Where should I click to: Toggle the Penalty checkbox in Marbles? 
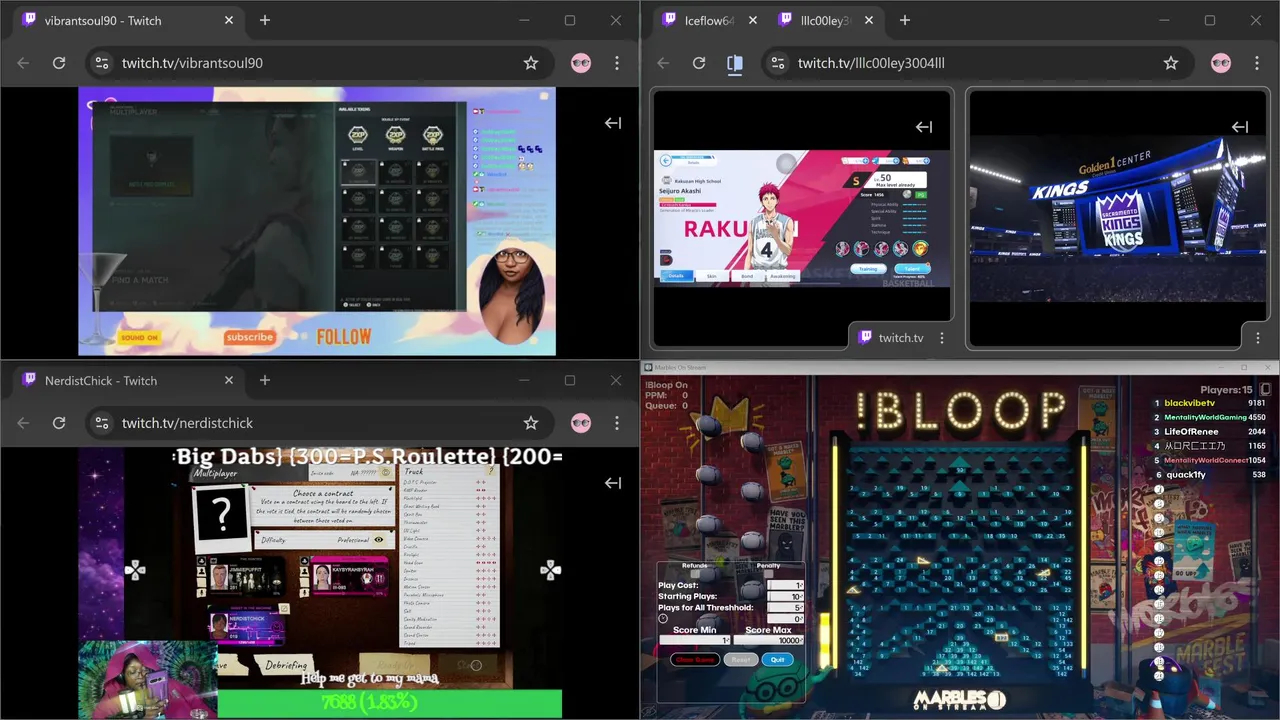[x=768, y=574]
